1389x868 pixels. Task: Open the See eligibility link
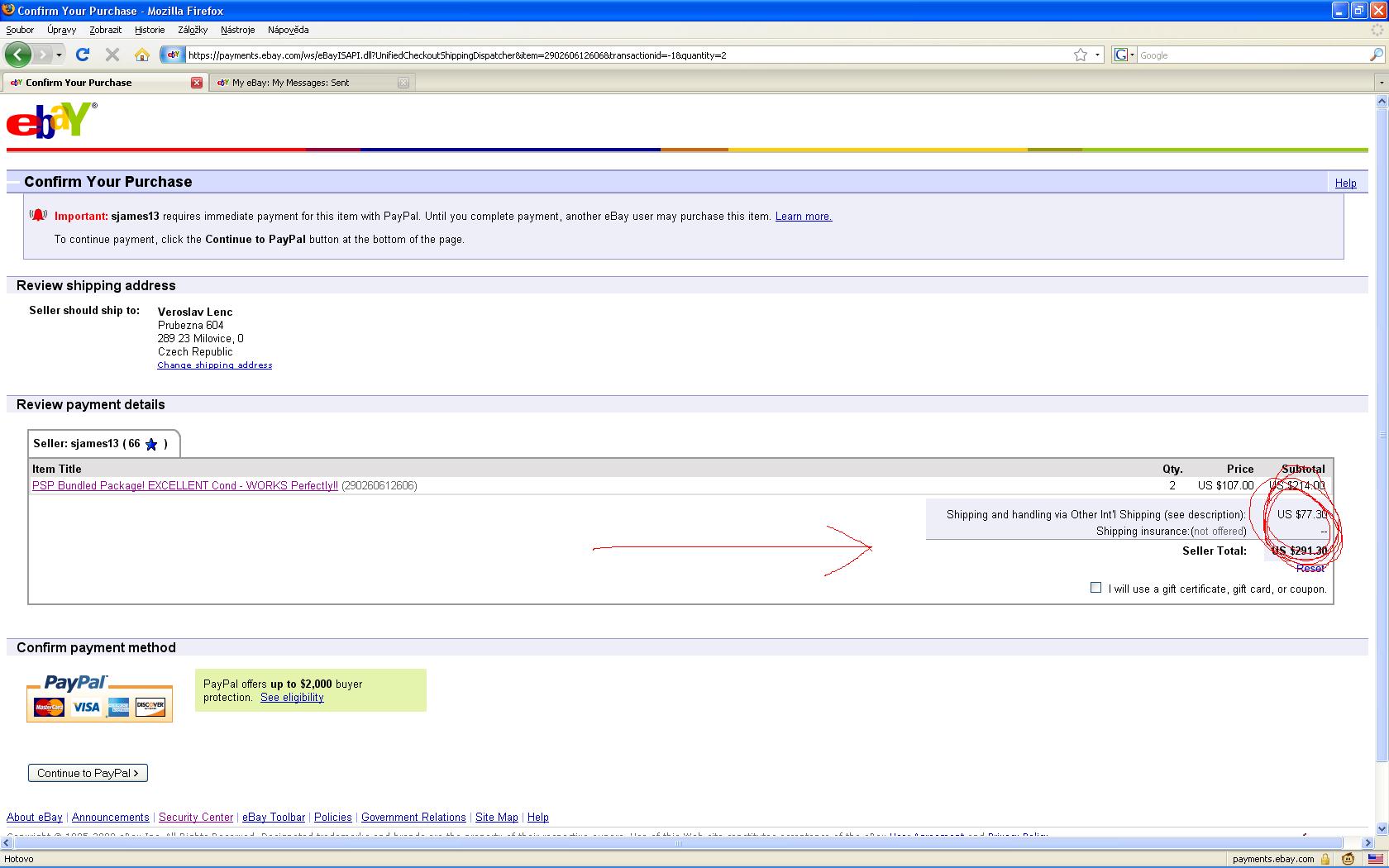[292, 698]
